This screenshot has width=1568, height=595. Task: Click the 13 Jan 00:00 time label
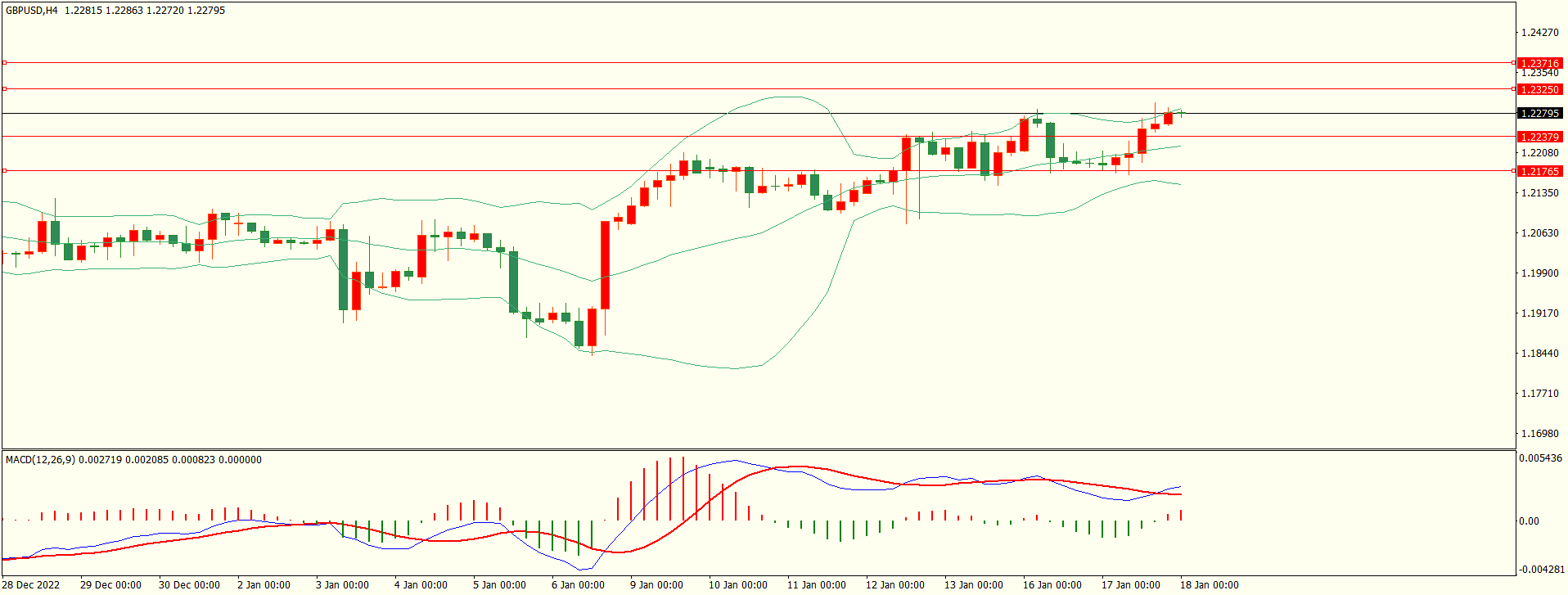(x=974, y=585)
